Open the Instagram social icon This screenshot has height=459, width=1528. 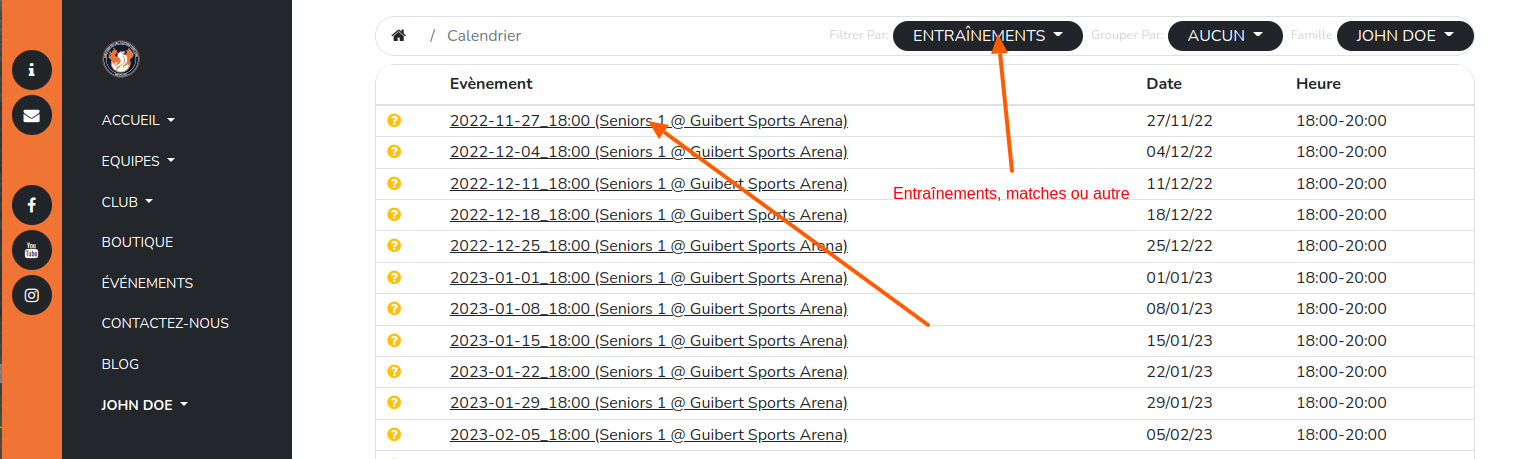tap(32, 295)
